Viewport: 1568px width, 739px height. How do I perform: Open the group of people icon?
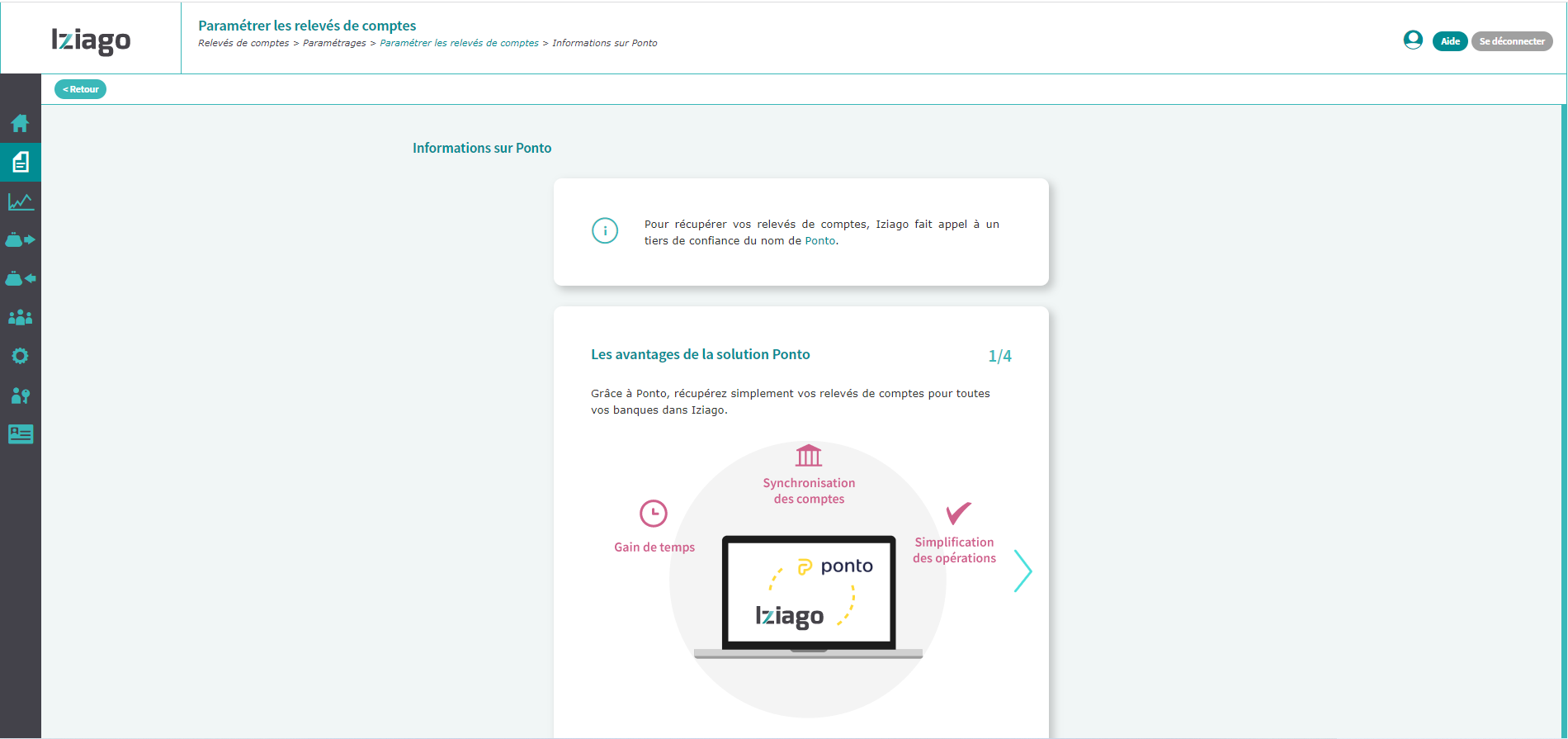(x=20, y=317)
